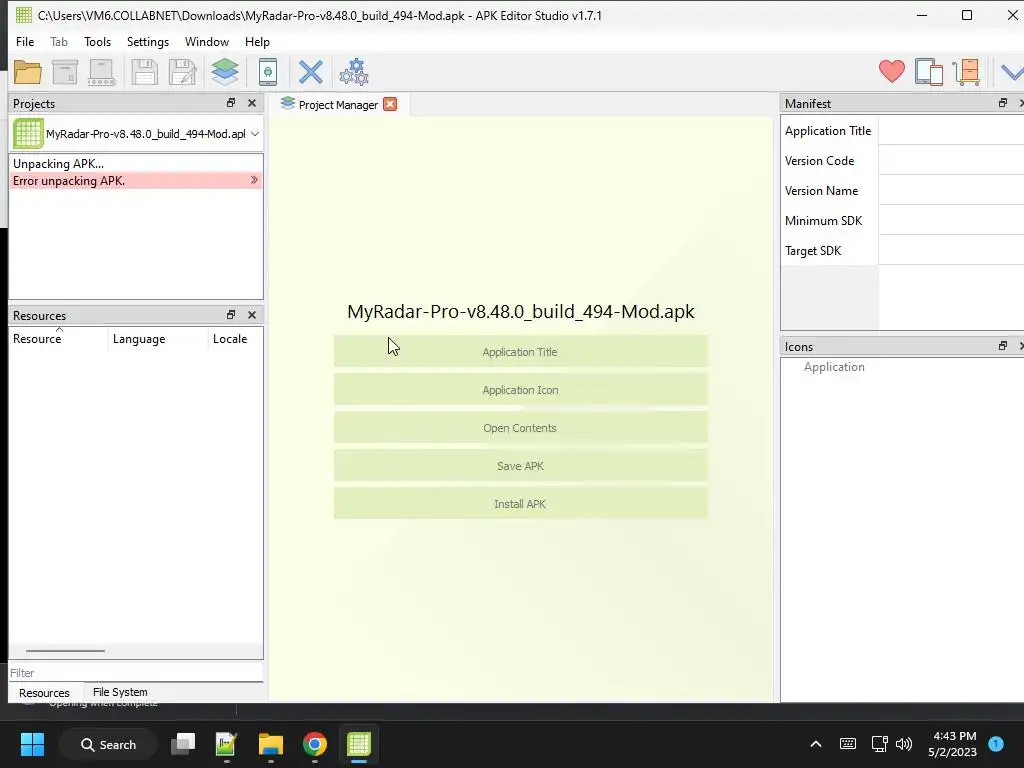Screen dimensions: 1024x768
Task: Undock the Resources panel
Action: [231, 315]
